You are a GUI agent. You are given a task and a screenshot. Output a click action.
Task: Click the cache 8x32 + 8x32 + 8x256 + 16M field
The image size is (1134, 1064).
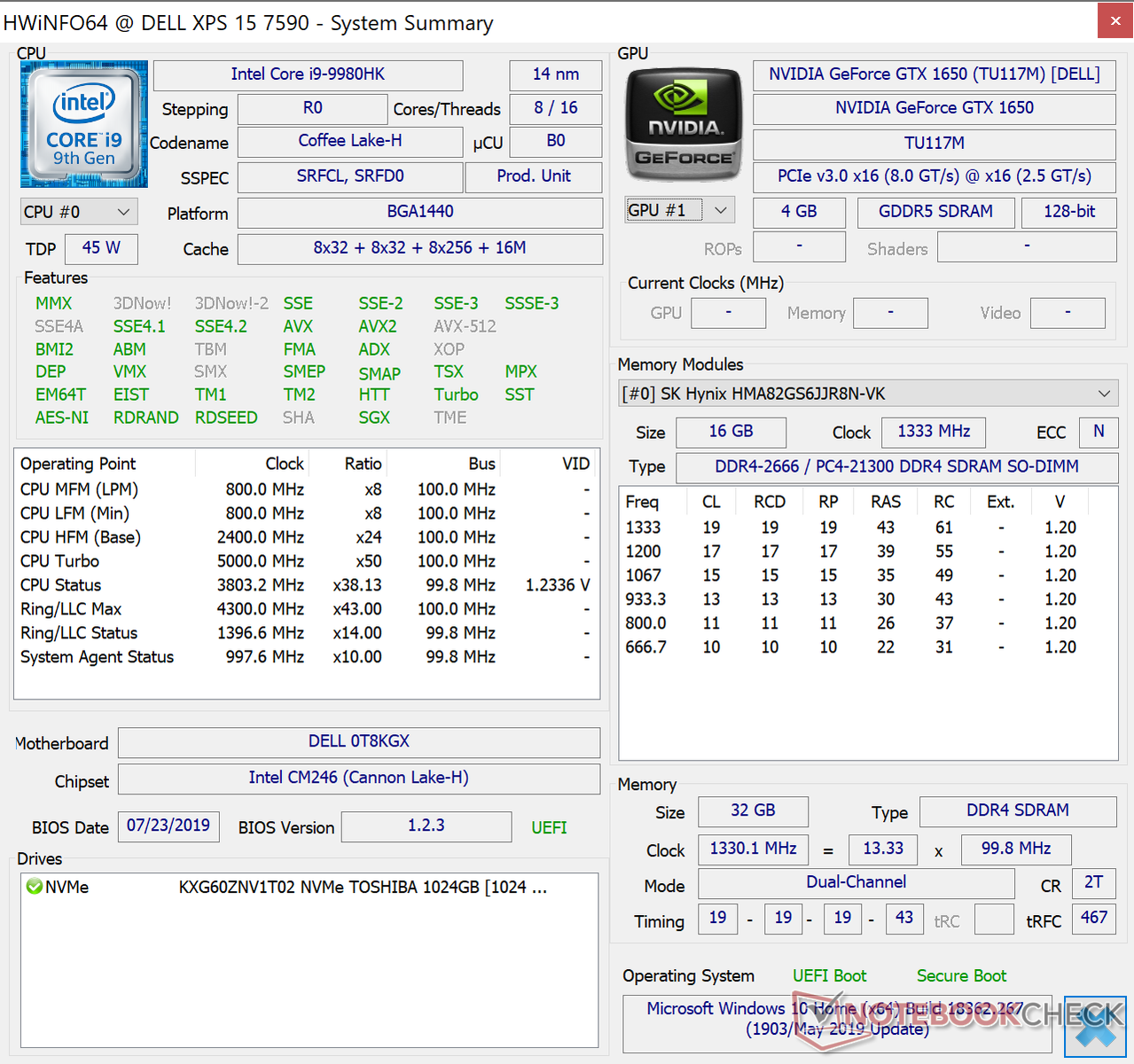pyautogui.click(x=420, y=248)
